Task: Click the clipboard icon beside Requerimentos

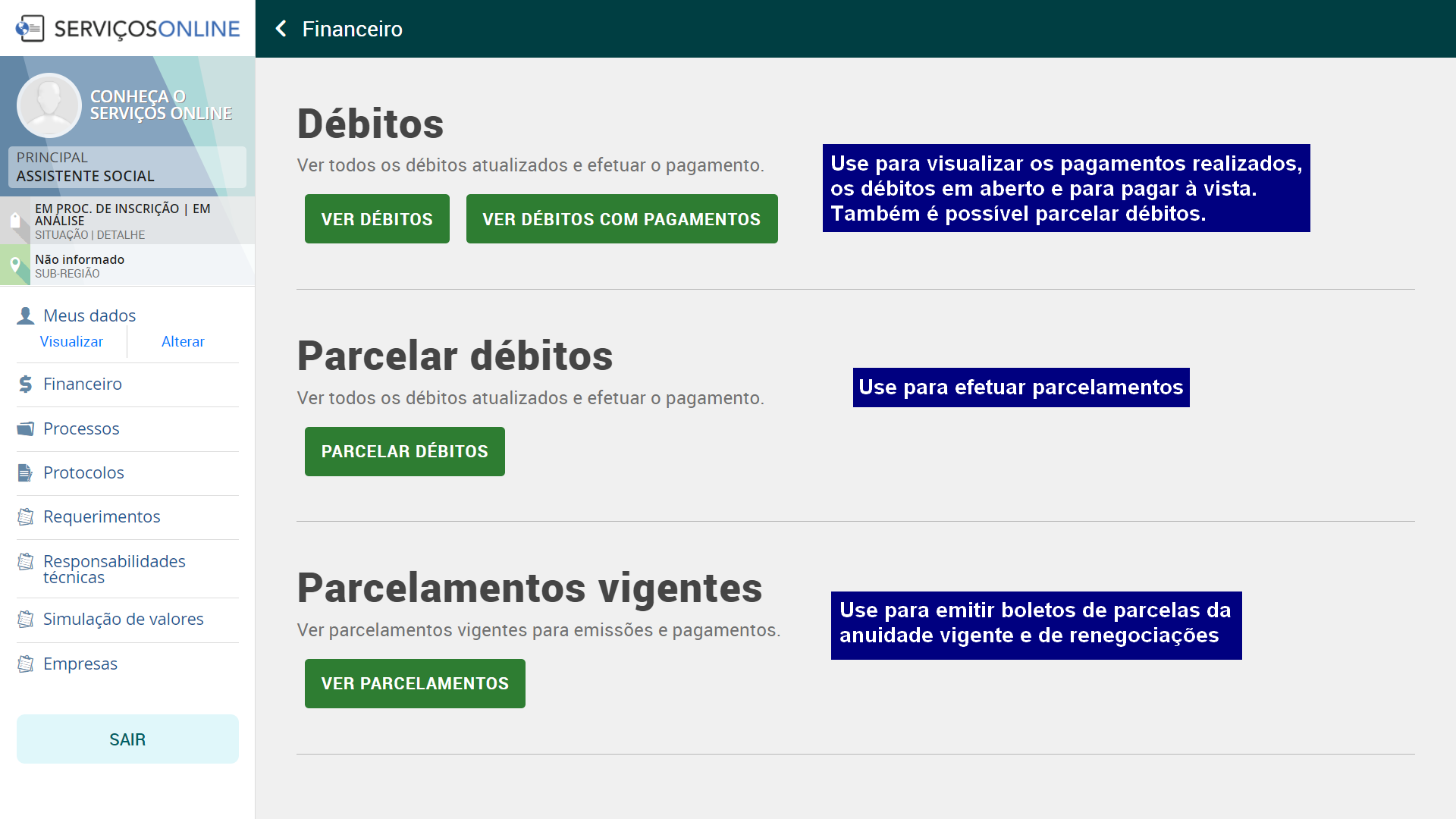Action: (26, 517)
